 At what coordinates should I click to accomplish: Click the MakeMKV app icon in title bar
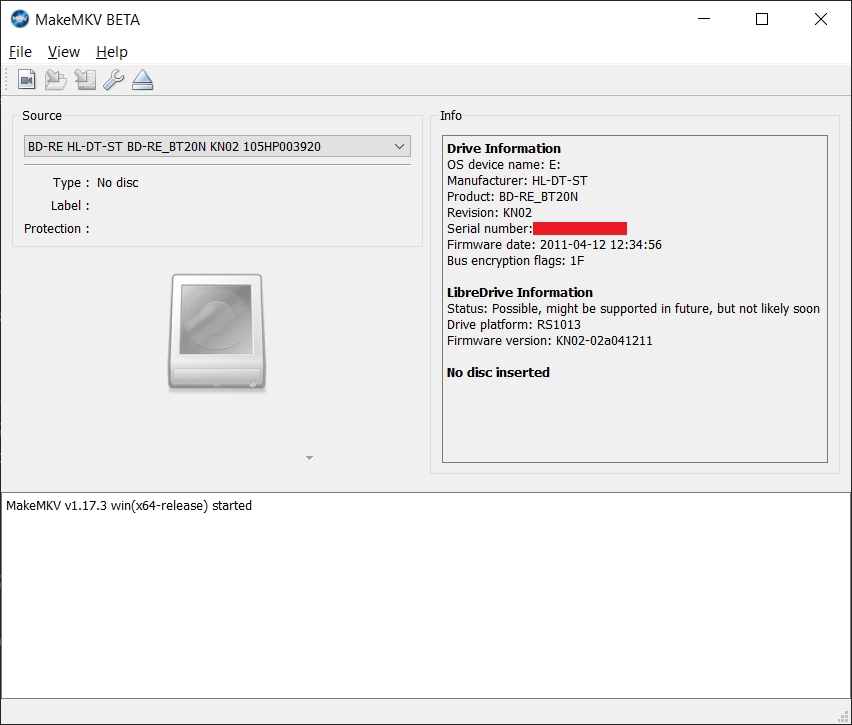20,19
